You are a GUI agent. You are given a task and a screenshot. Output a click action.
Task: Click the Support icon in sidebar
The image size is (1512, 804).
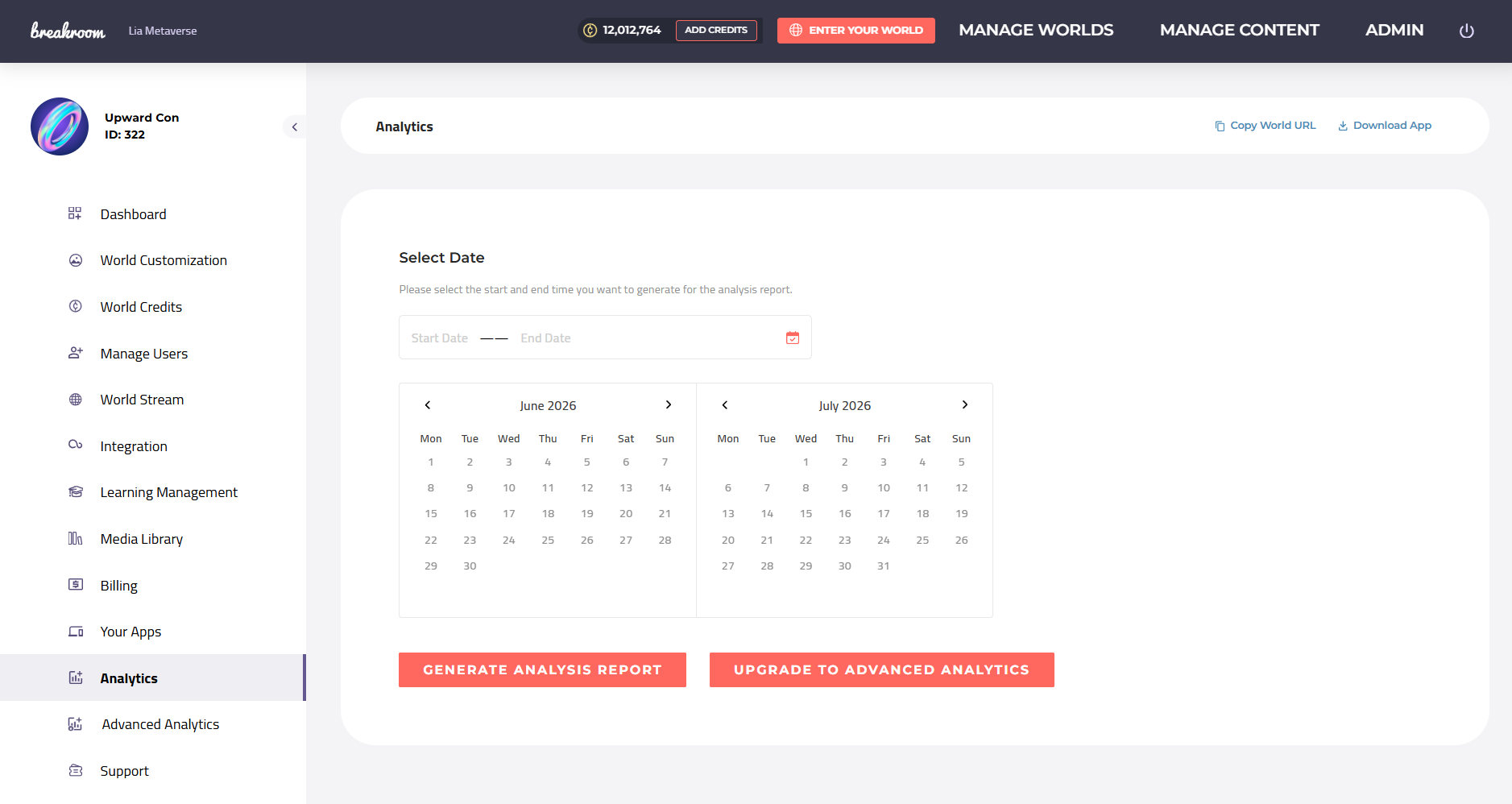76,770
